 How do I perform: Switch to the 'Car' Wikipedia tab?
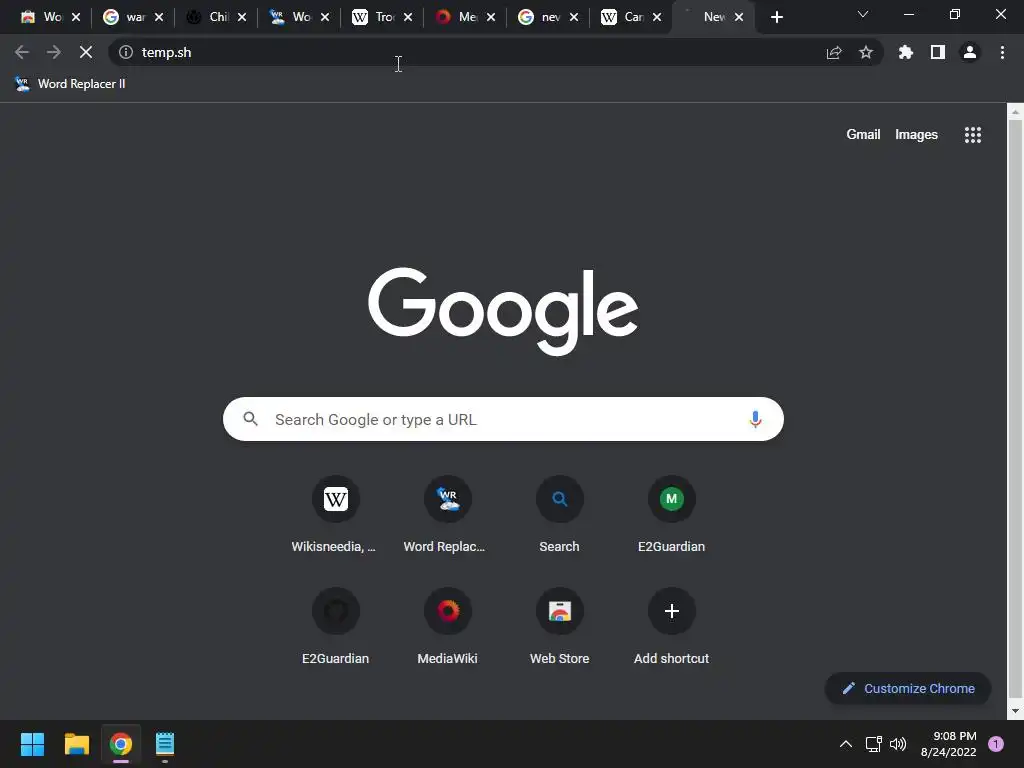622,17
